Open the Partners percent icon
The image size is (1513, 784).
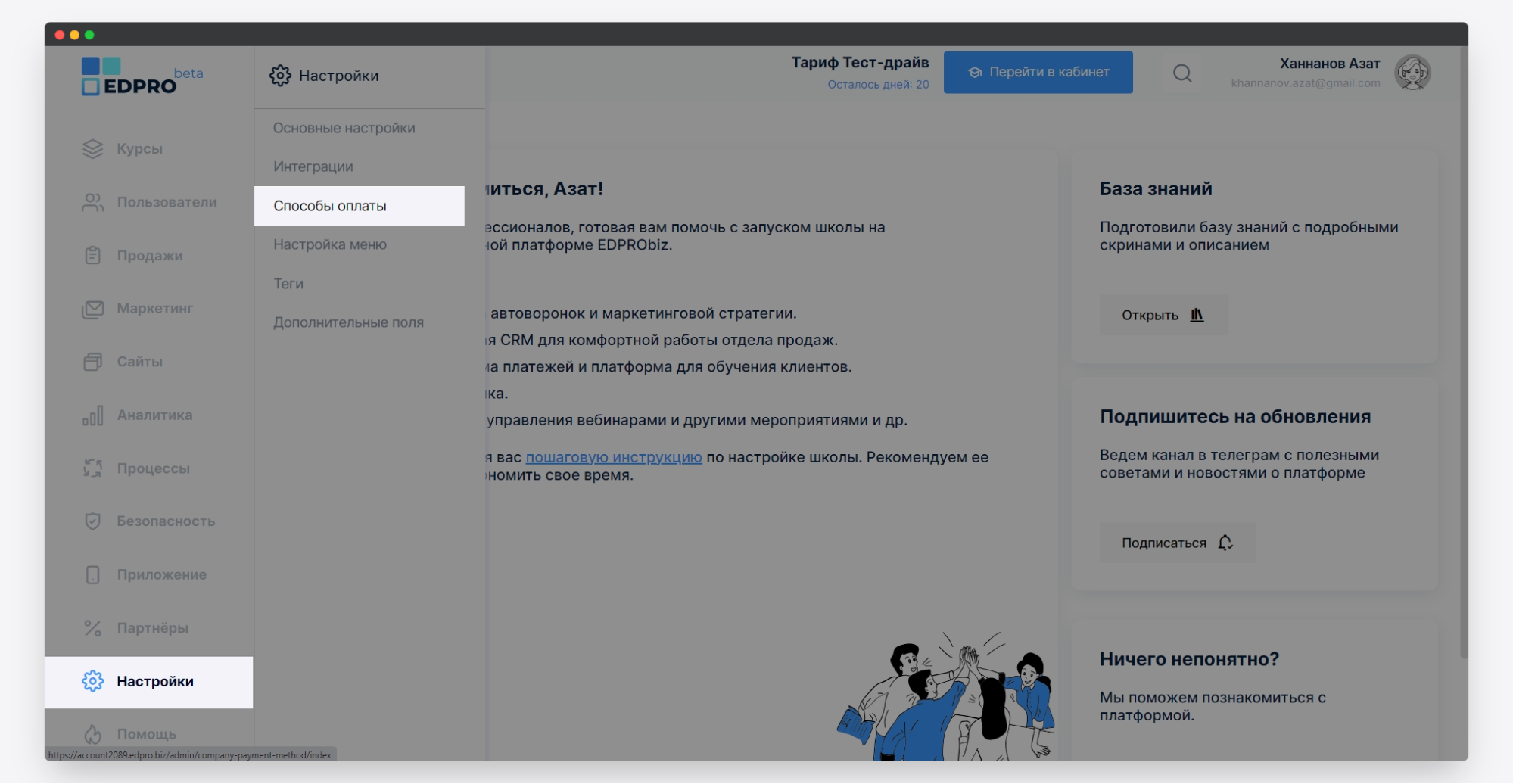coord(92,628)
